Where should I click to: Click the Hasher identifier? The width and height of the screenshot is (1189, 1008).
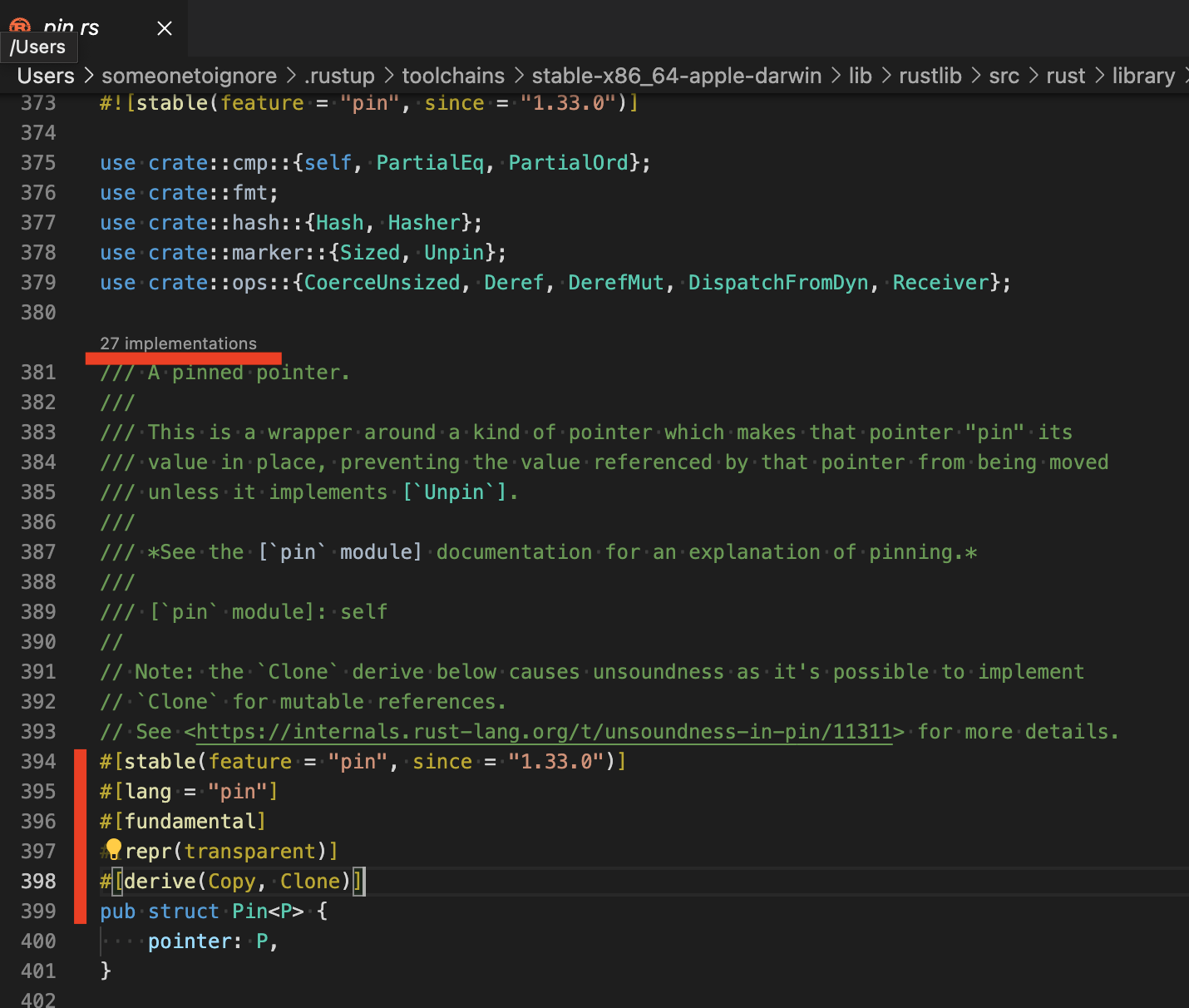click(424, 222)
